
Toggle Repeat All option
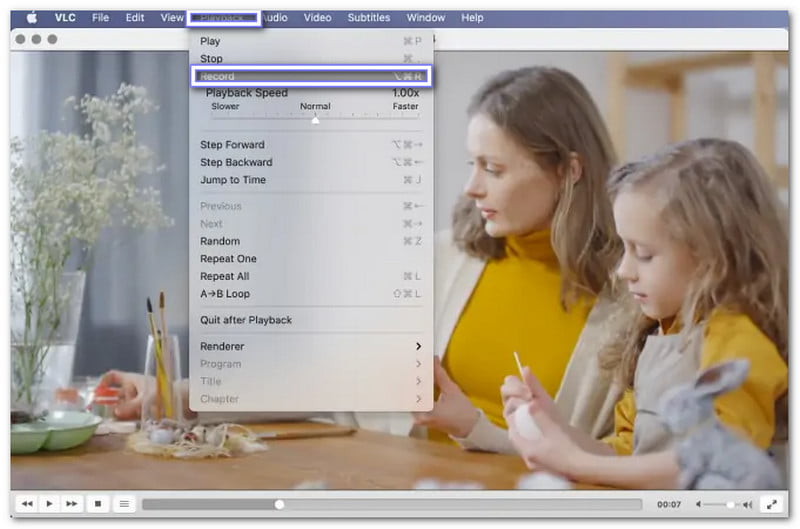click(225, 276)
